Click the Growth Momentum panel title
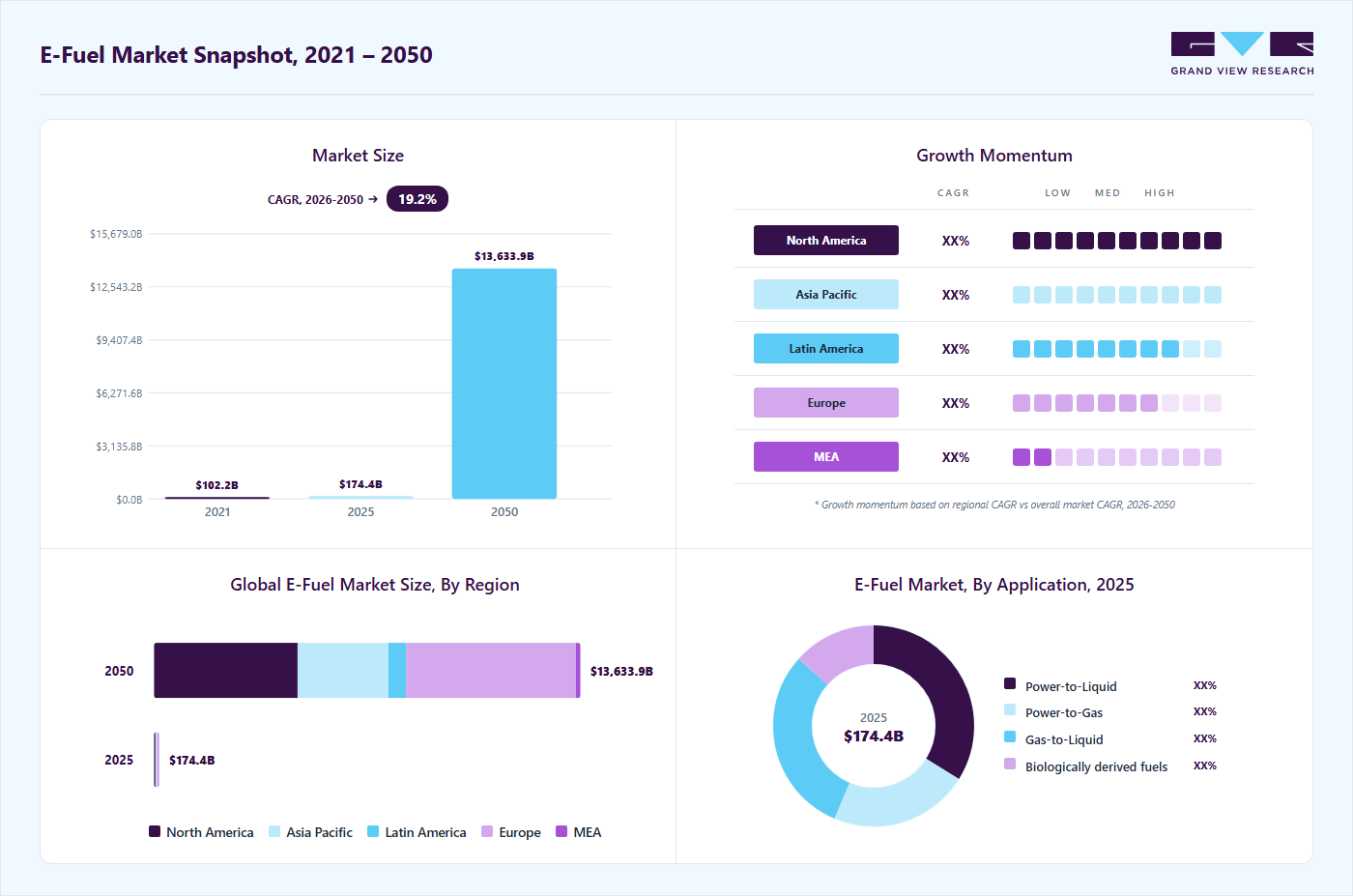The width and height of the screenshot is (1353, 896). (x=994, y=156)
